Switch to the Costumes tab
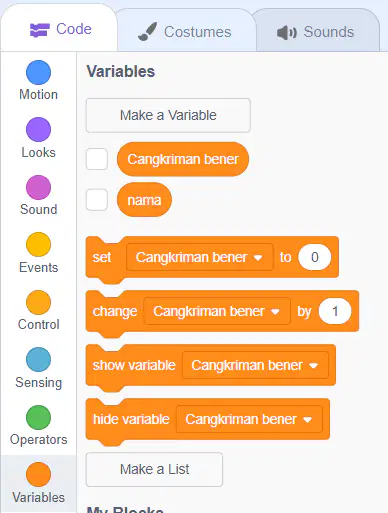This screenshot has width=388, height=513. tap(185, 32)
